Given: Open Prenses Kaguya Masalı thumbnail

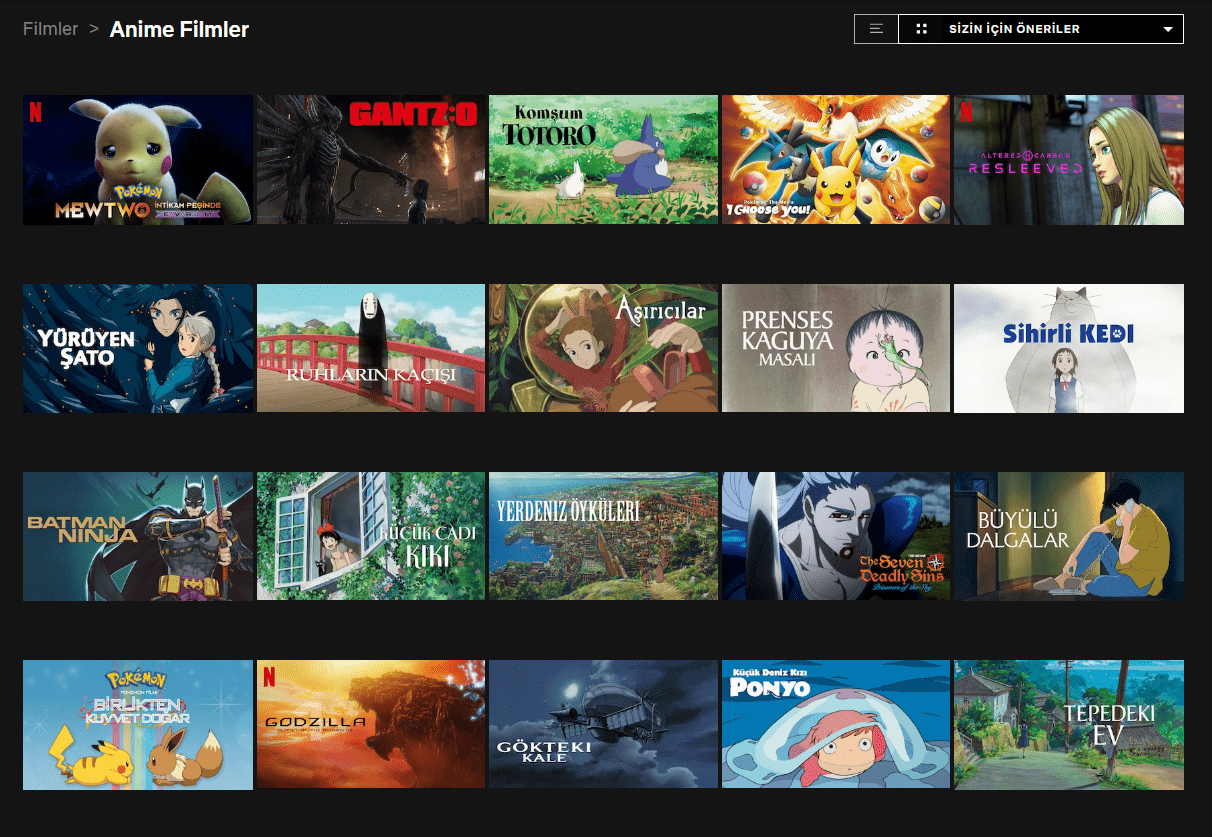Looking at the screenshot, I should pos(836,348).
